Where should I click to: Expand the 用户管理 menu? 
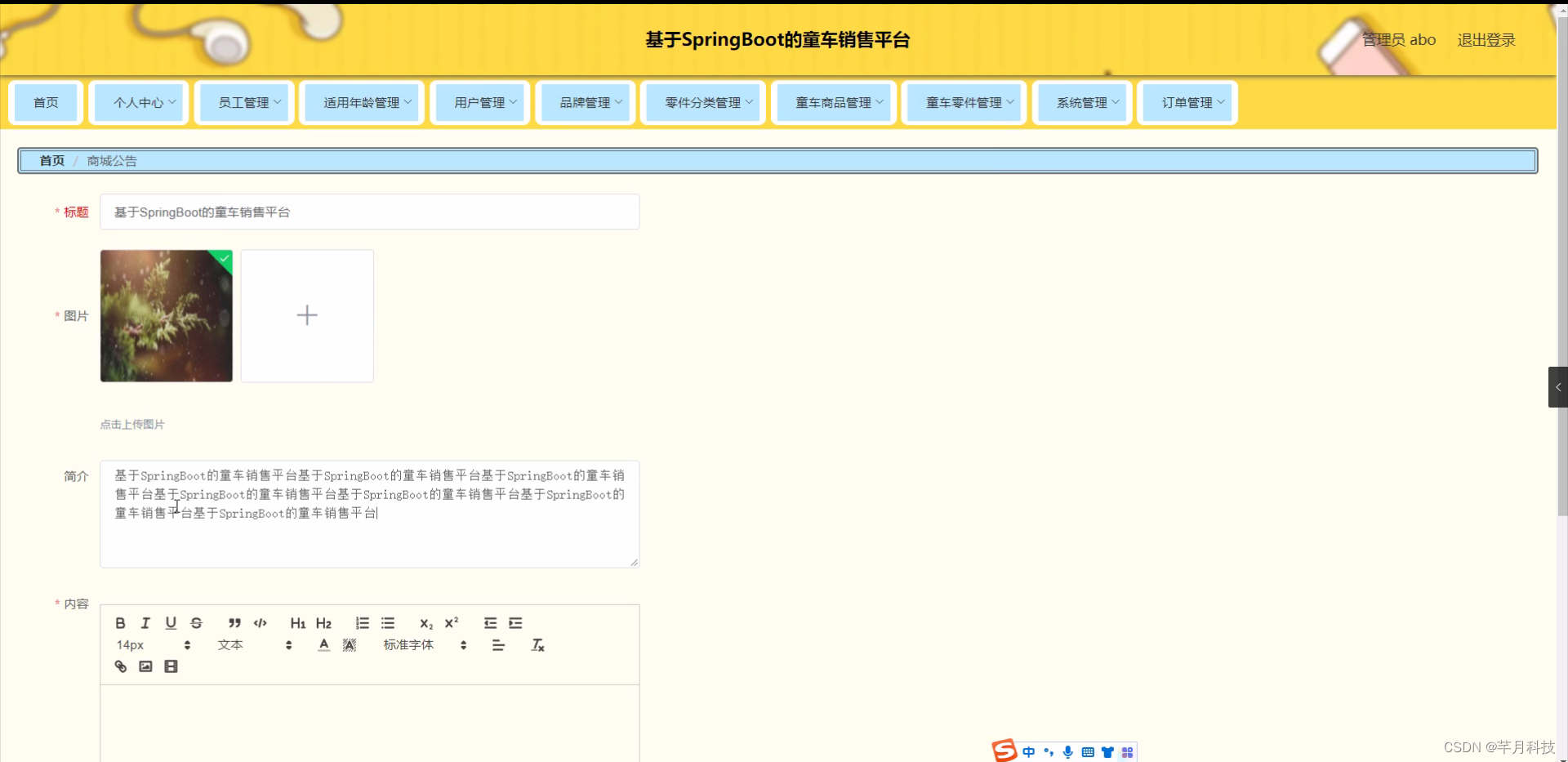point(480,103)
